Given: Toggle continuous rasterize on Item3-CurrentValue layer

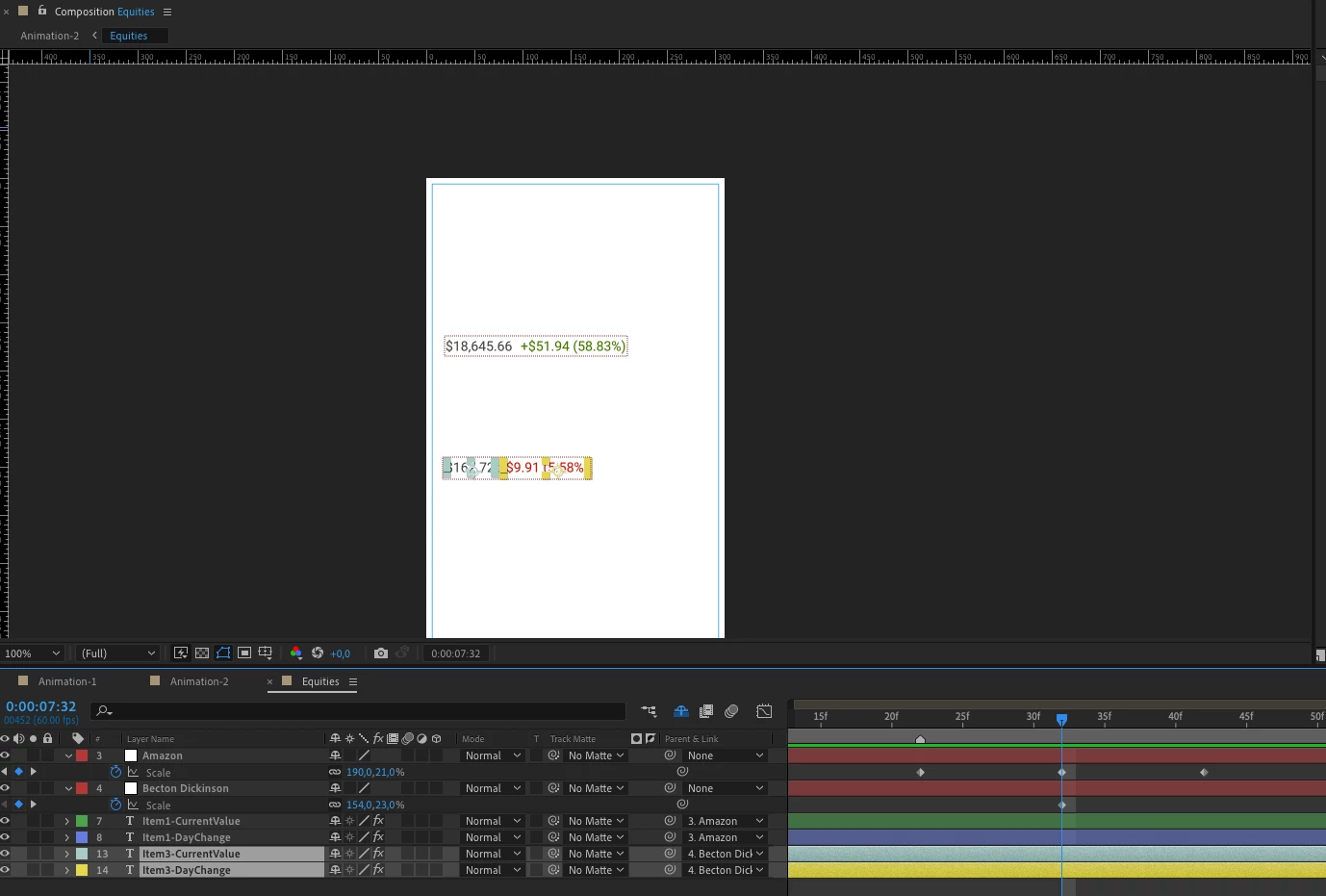Looking at the screenshot, I should (x=349, y=854).
